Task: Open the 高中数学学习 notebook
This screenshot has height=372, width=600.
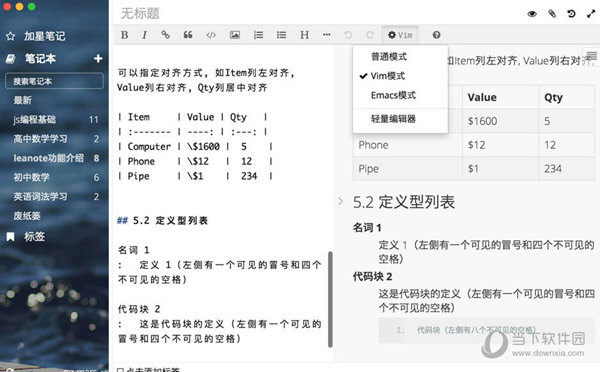Action: coord(40,139)
